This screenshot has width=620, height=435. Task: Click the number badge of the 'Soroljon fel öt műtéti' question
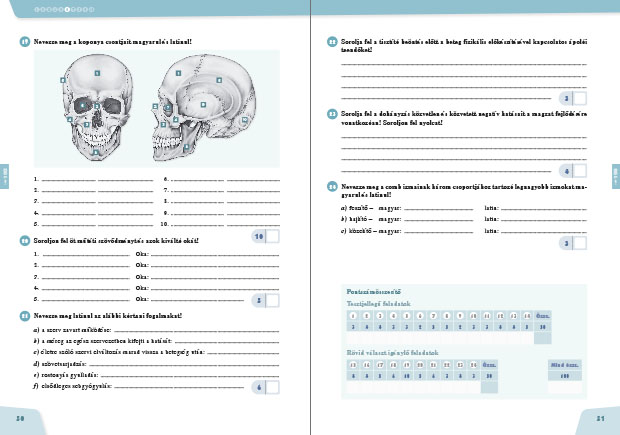(x=24, y=241)
